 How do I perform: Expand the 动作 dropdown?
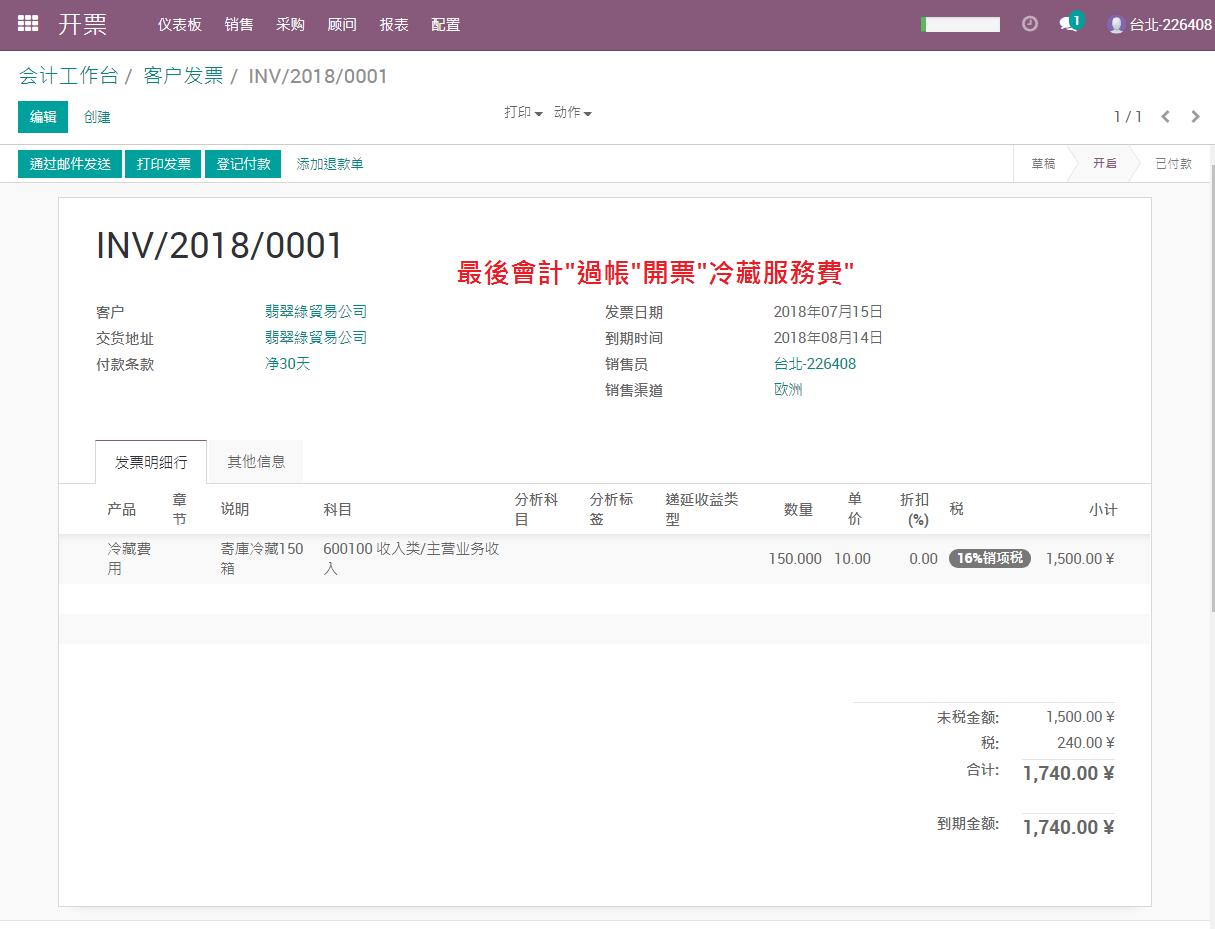[573, 113]
